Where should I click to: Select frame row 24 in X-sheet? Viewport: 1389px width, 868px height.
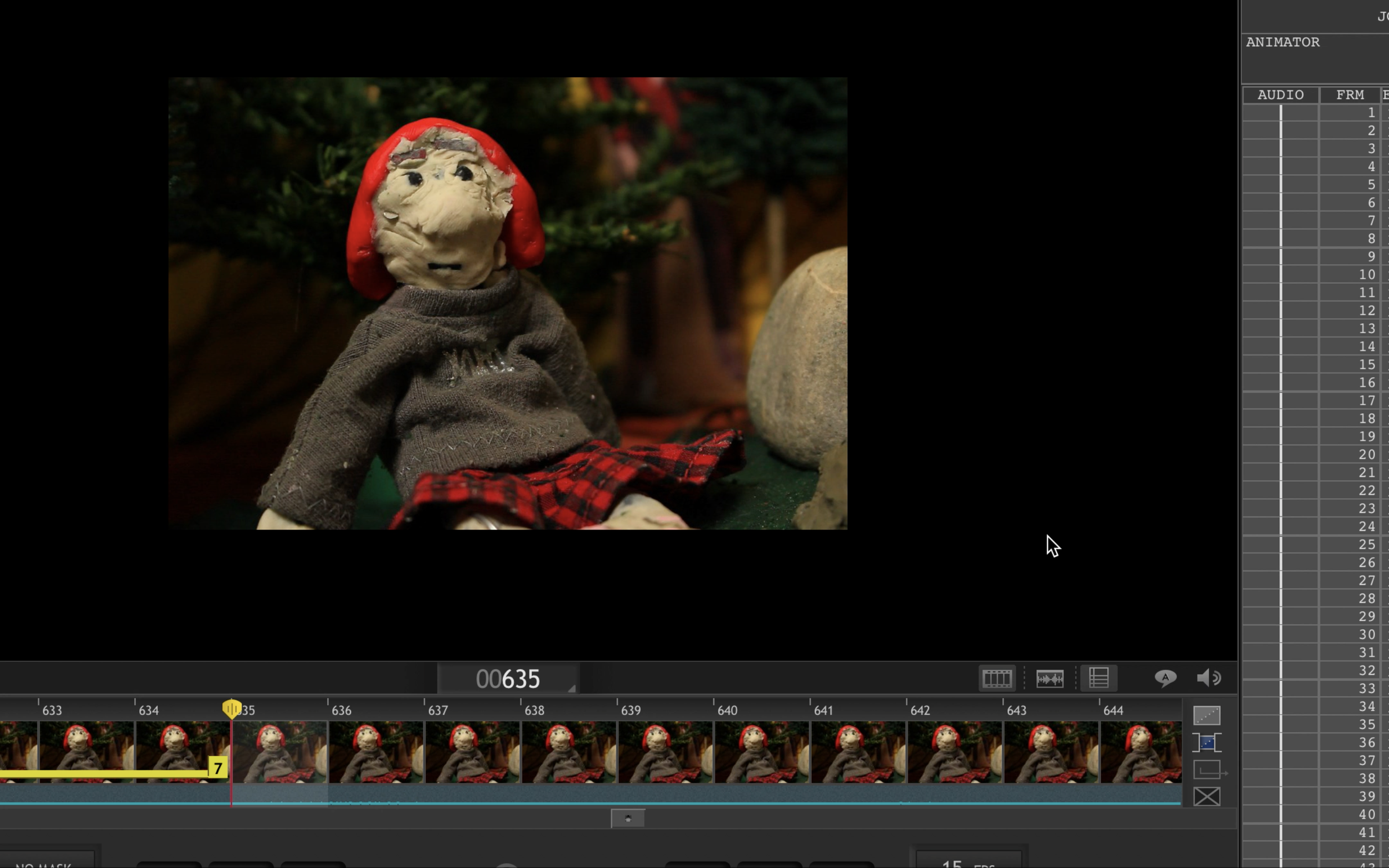(1316, 526)
